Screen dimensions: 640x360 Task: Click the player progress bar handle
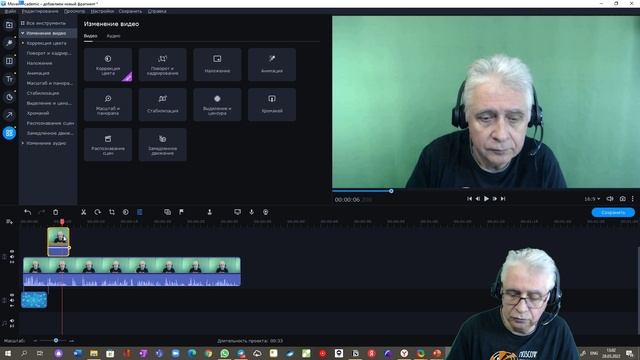[391, 191]
